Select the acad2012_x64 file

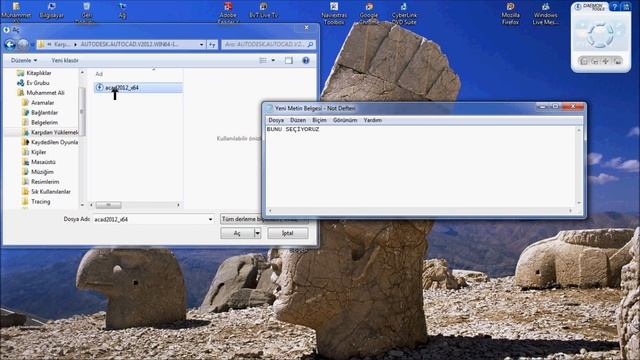138,88
